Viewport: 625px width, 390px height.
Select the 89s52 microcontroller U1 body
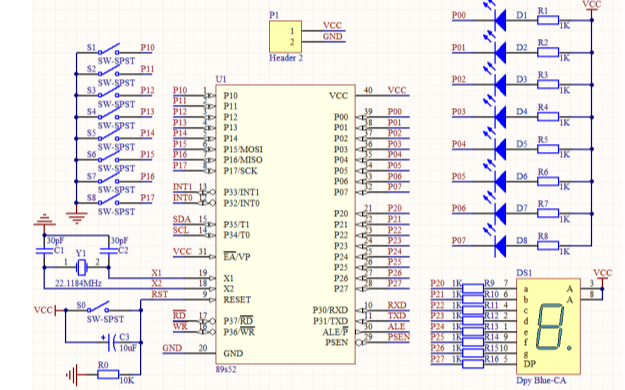285,224
